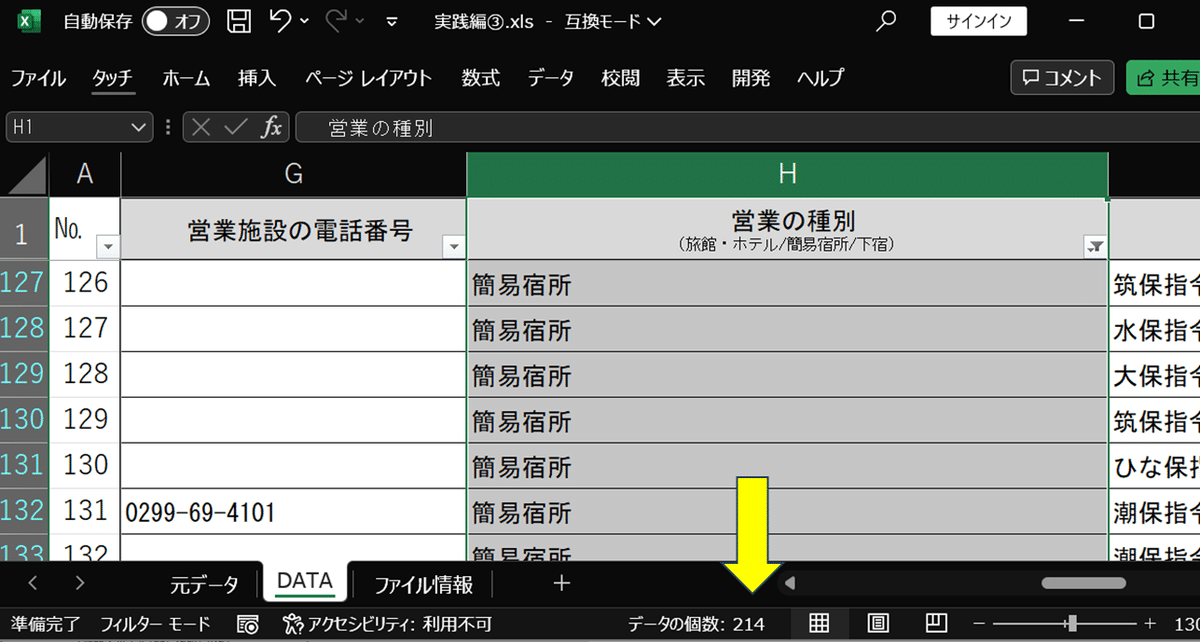Open the ページ レイアウト ribbon tab
The image size is (1200, 642).
pos(369,78)
